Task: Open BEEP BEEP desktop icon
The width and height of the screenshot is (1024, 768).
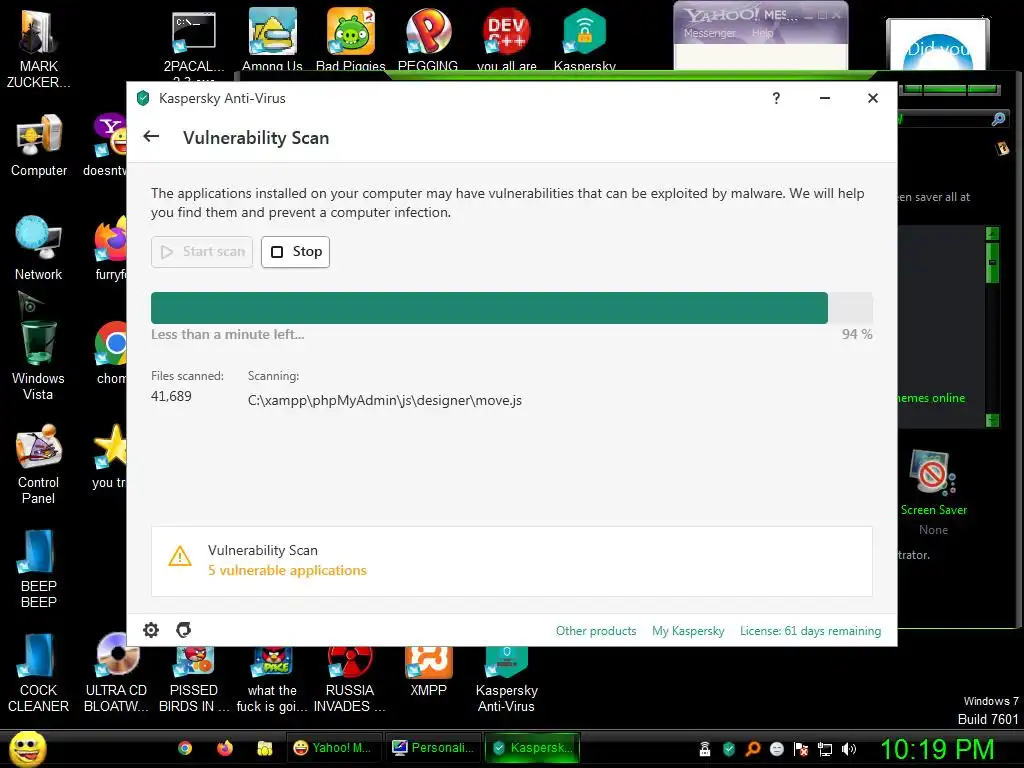Action: 39,569
